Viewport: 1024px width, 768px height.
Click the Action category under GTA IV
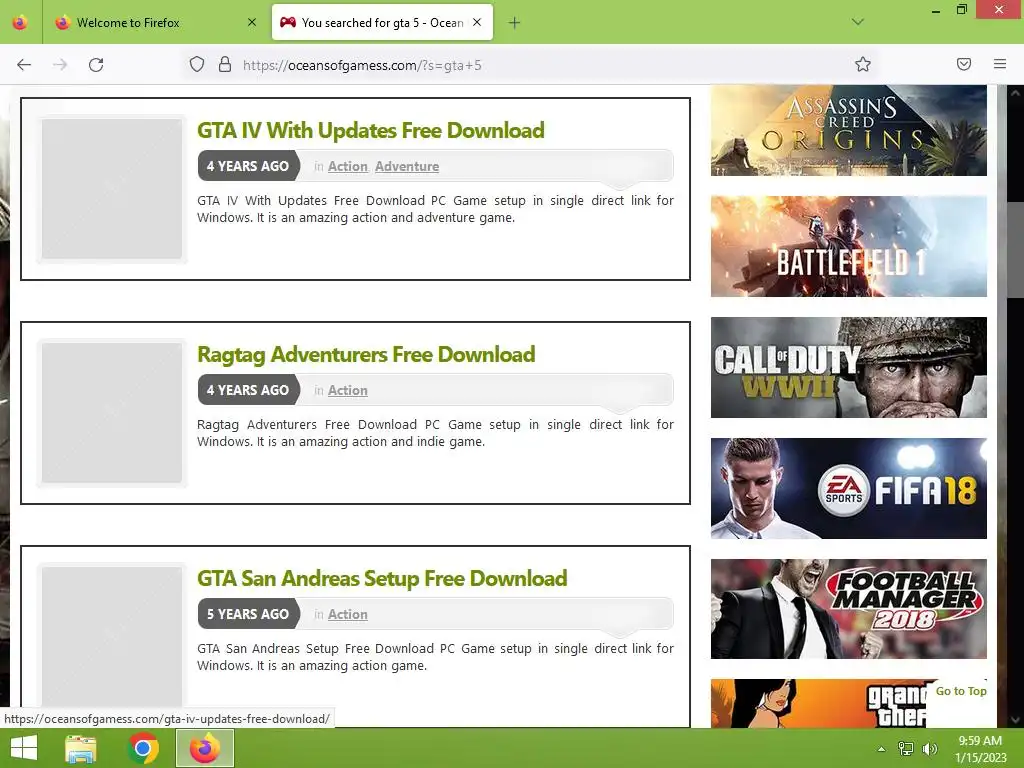(x=347, y=167)
